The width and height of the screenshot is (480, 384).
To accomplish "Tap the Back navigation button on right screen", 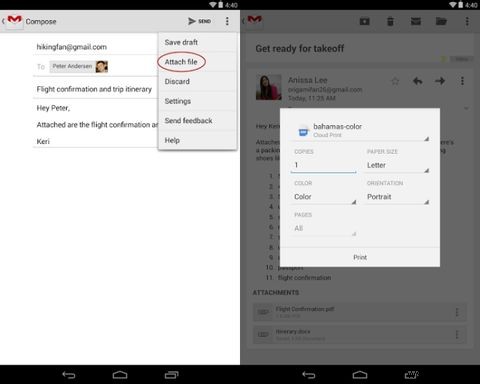I will 309,375.
